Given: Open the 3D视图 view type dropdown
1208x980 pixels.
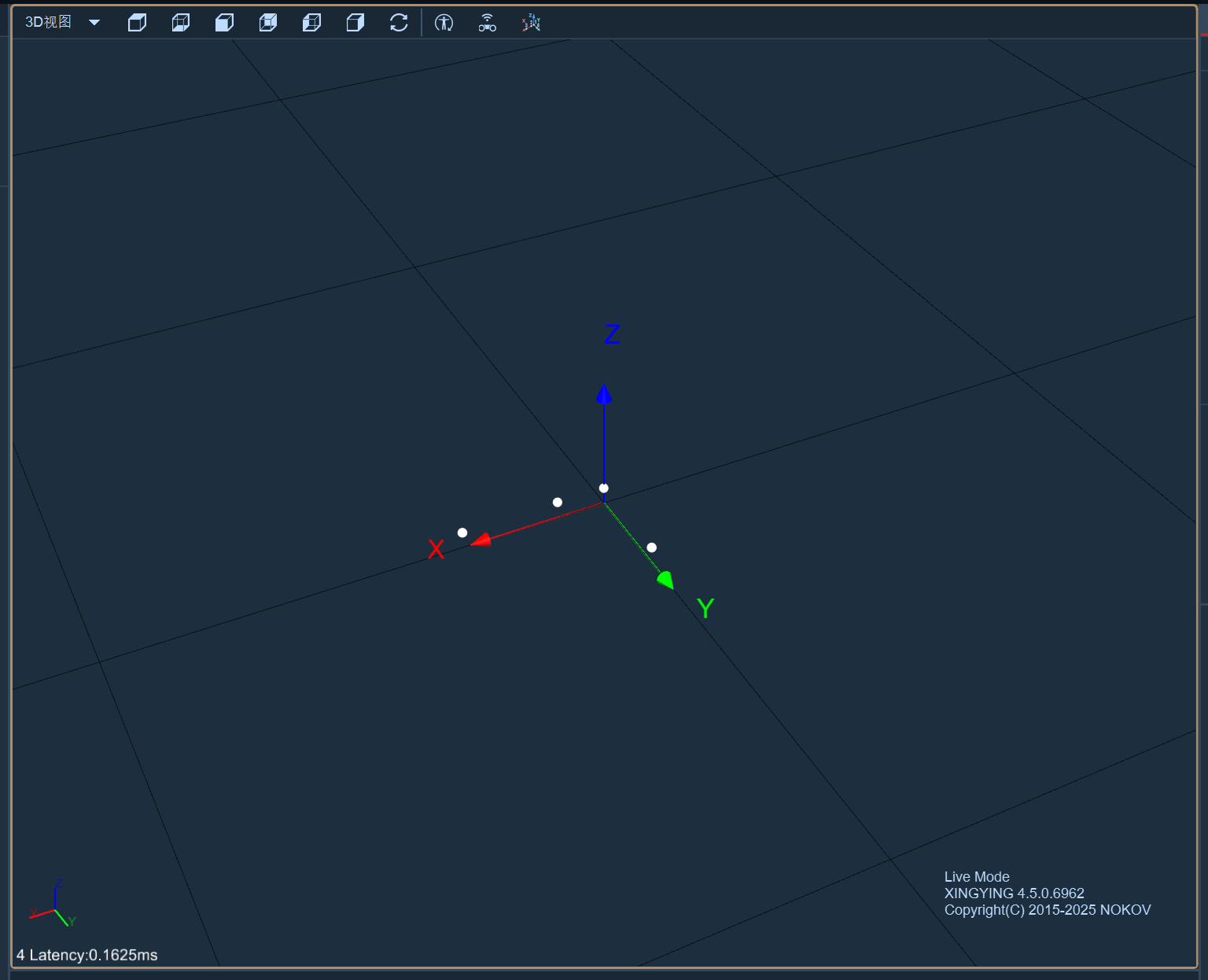Looking at the screenshot, I should (x=63, y=22).
